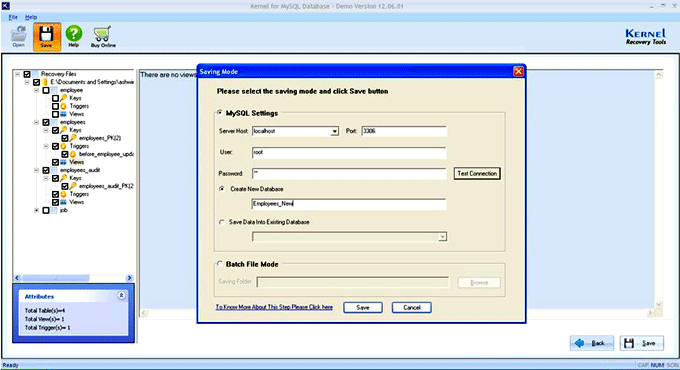680x370 pixels.
Task: Click Triggers icon under employee table
Action: point(64,106)
